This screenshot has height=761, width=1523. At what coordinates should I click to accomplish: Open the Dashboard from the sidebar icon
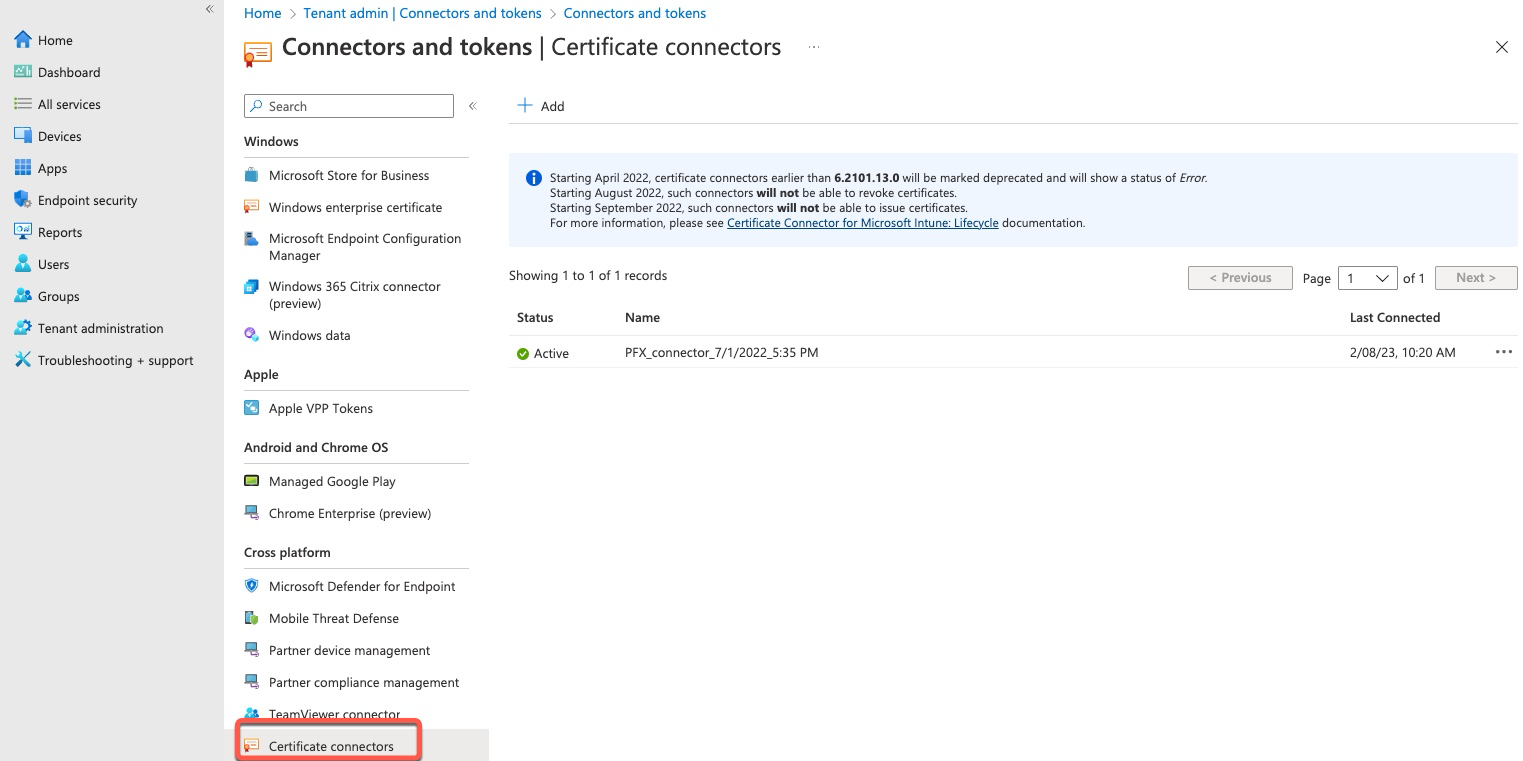click(x=21, y=72)
